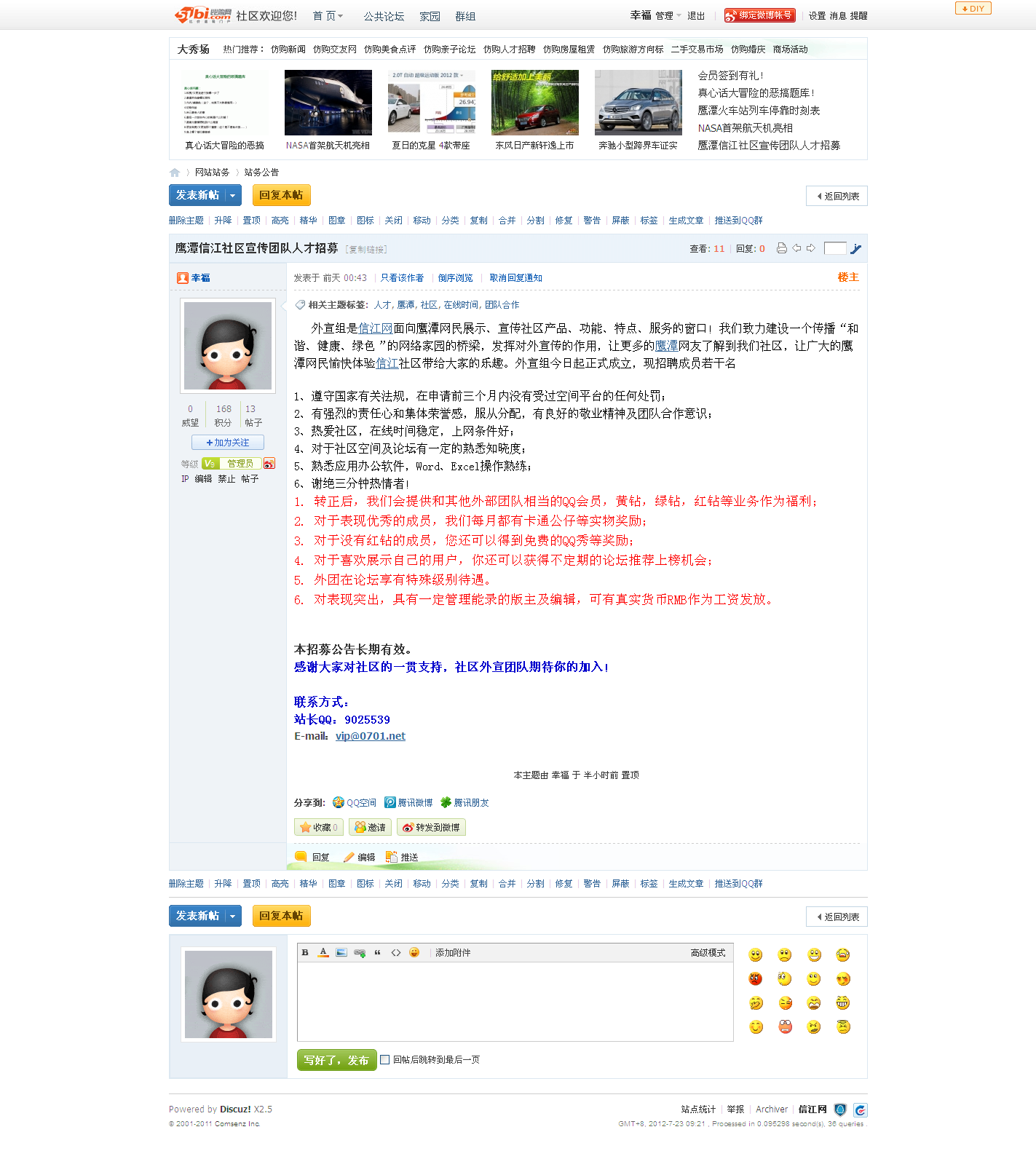The width and height of the screenshot is (1036, 1167).
Task: Click 添加附件 in the reply editor toolbar
Action: click(x=453, y=953)
